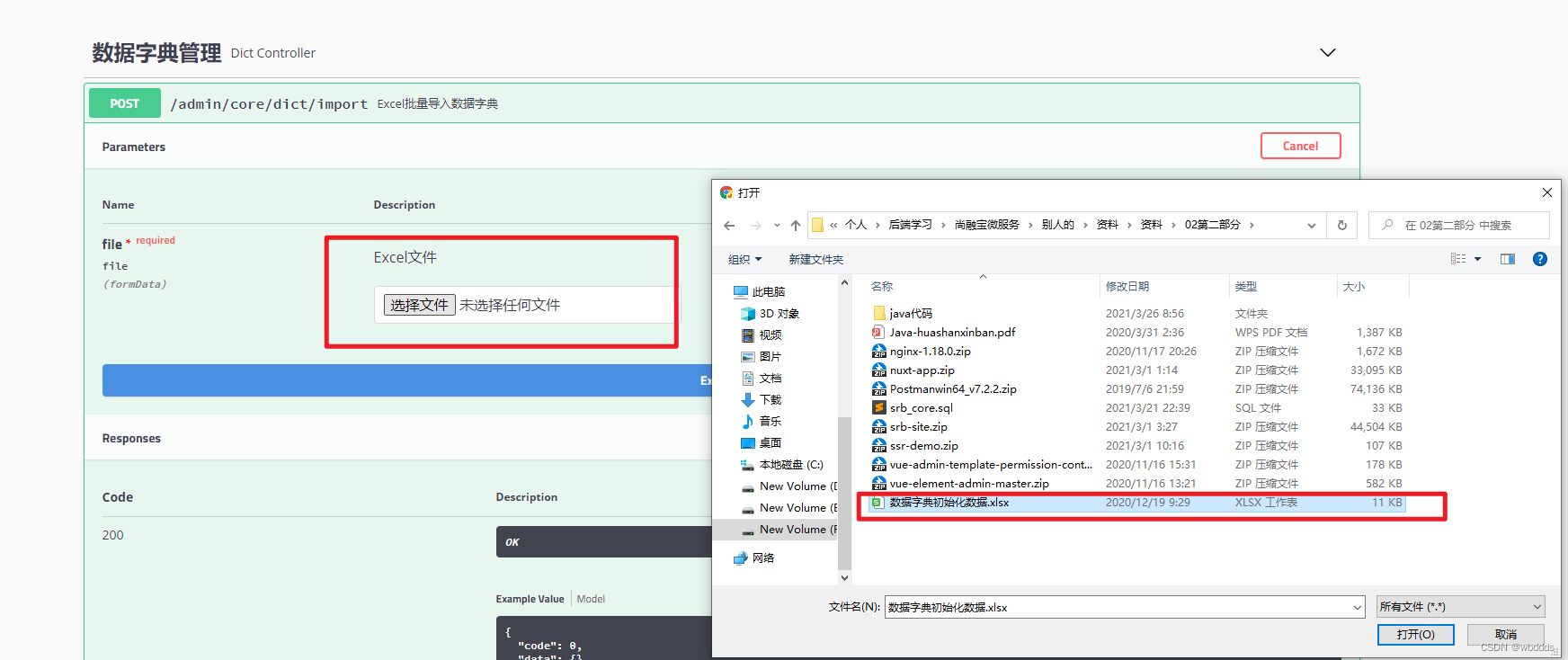The width and height of the screenshot is (1568, 660).
Task: Click 新建文件夹 in the dialog toolbar
Action: click(x=816, y=259)
